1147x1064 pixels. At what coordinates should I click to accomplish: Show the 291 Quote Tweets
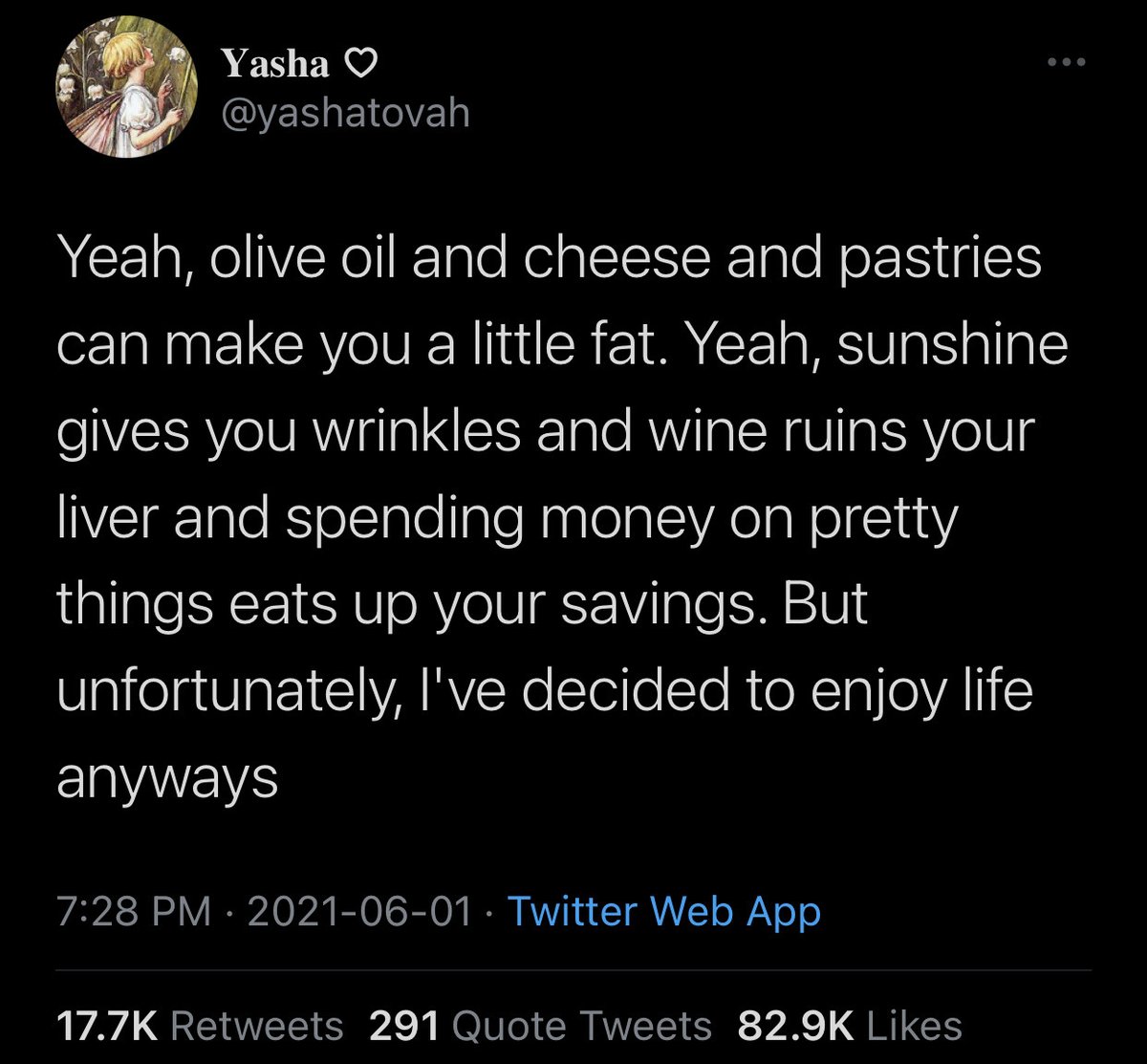540,1026
